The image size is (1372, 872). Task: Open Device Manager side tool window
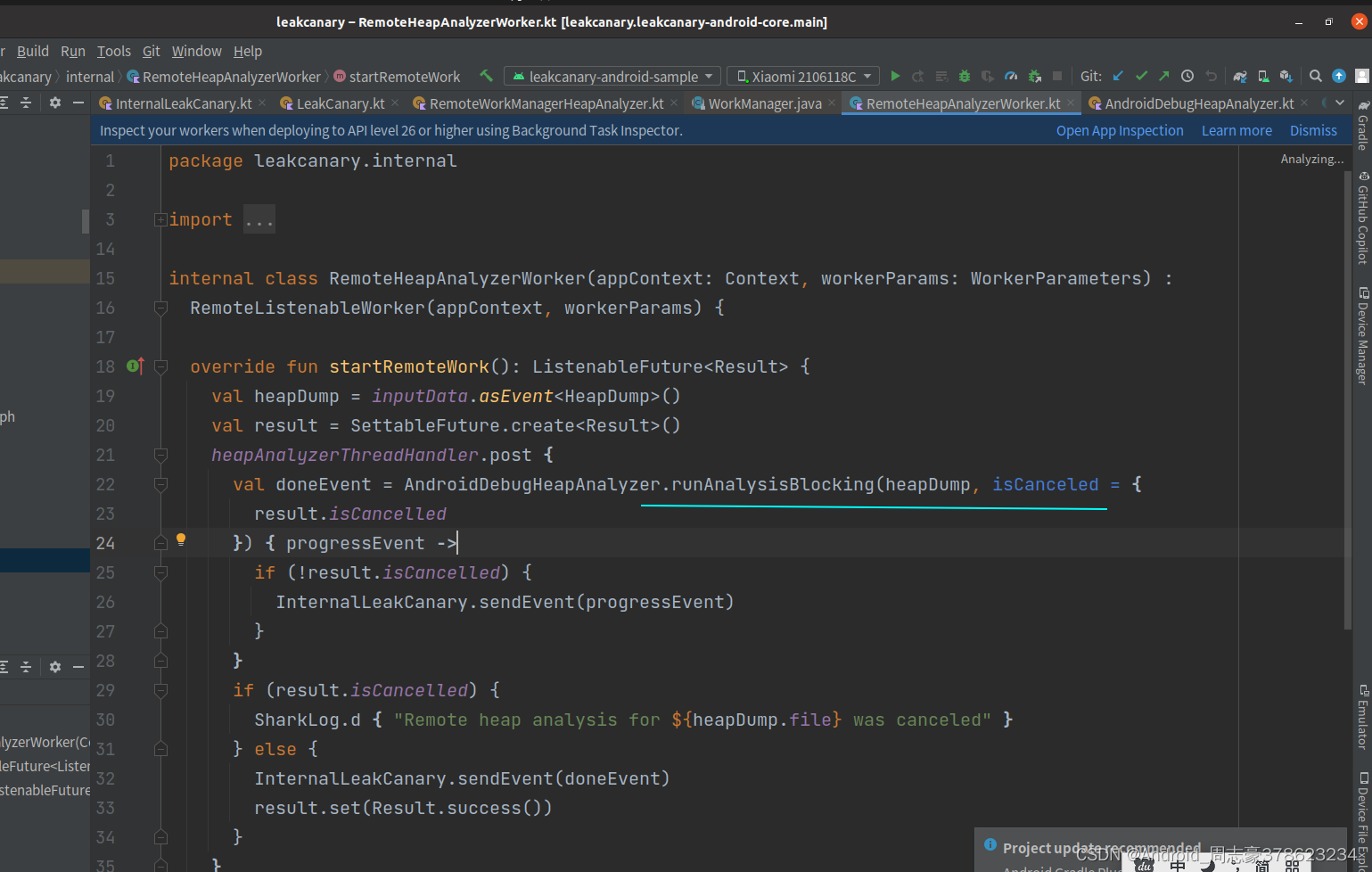point(1362,335)
